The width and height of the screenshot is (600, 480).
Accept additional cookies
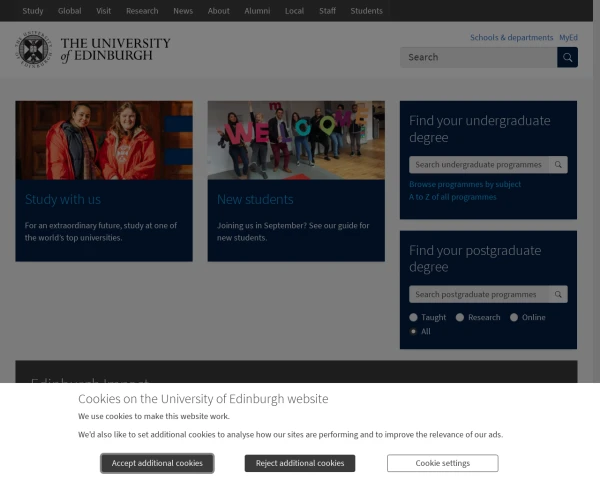157,463
